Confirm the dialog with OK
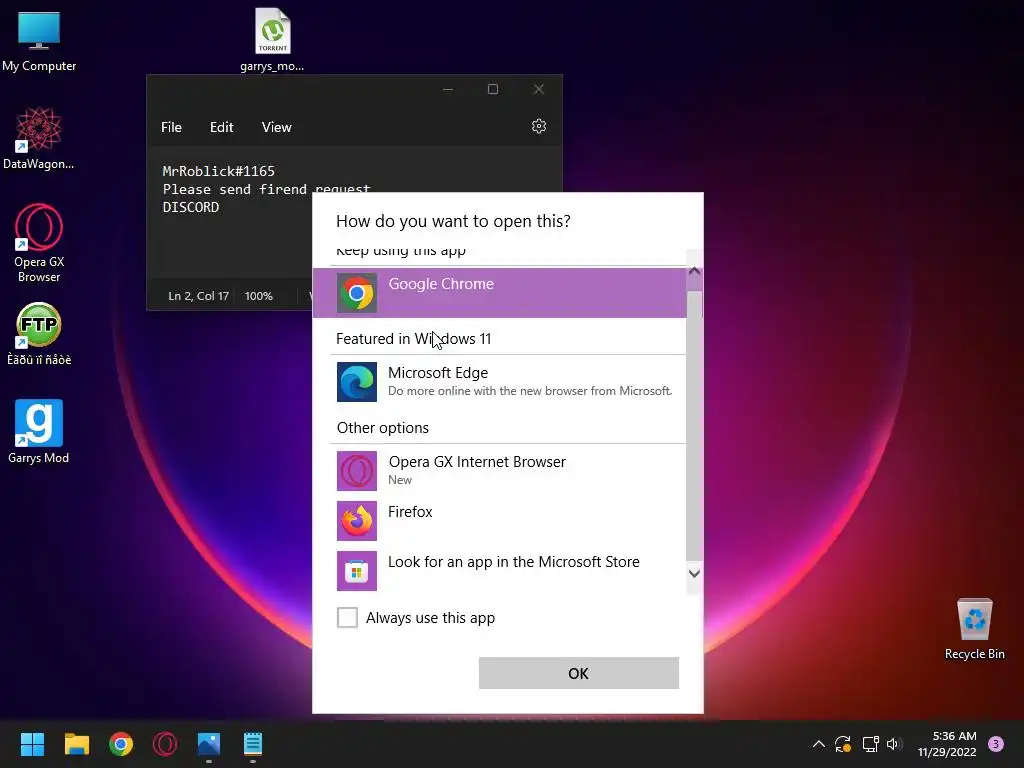 click(x=579, y=673)
